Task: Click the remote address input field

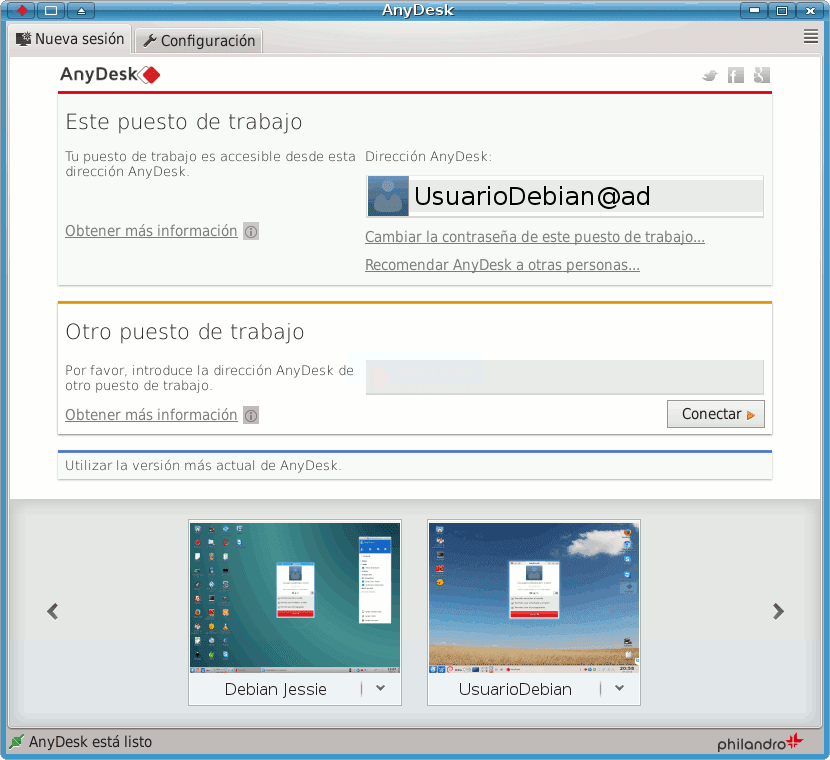Action: coord(564,377)
